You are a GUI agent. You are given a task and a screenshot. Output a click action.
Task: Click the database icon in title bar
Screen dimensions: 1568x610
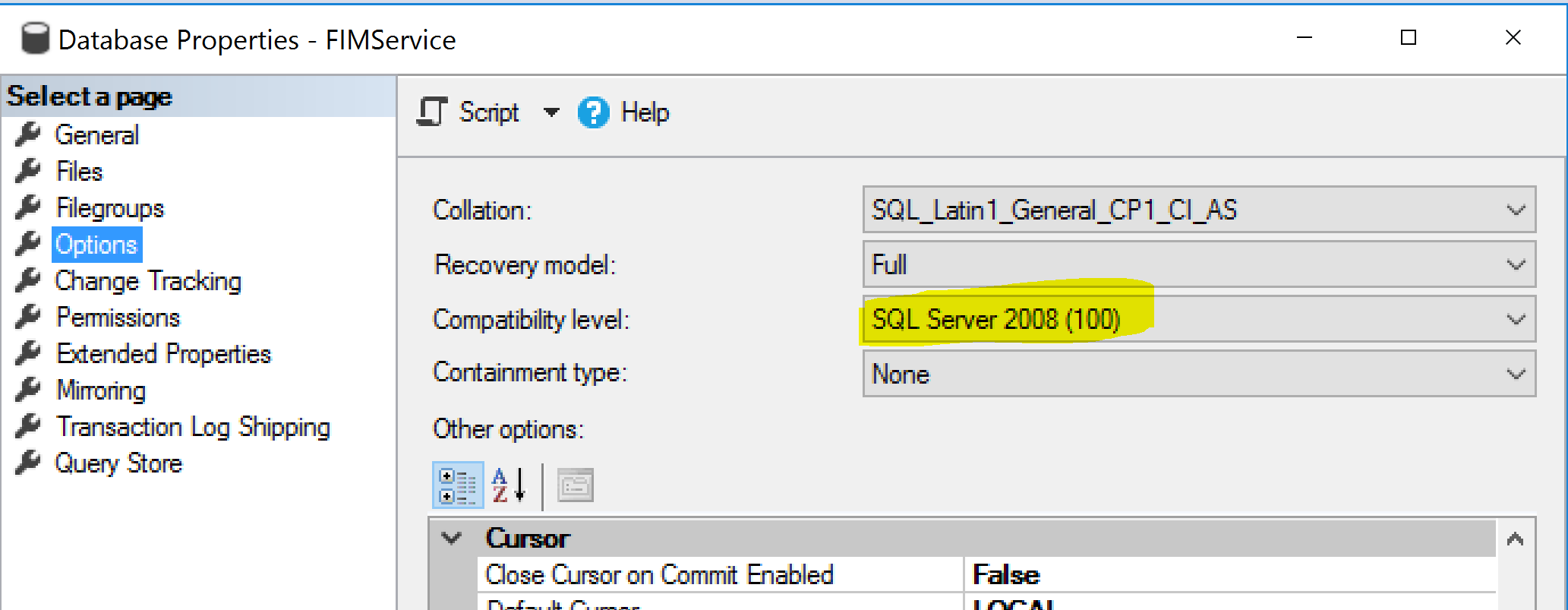point(35,39)
